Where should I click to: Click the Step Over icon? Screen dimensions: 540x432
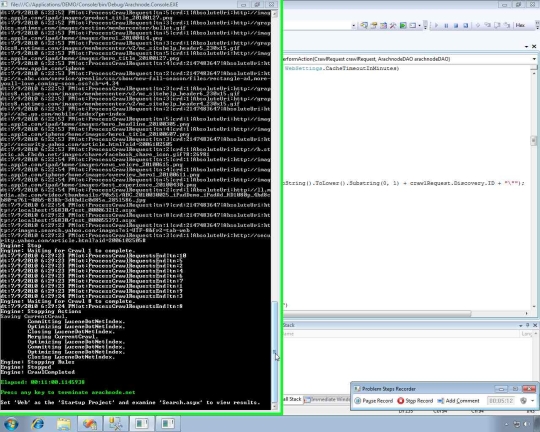point(497,25)
